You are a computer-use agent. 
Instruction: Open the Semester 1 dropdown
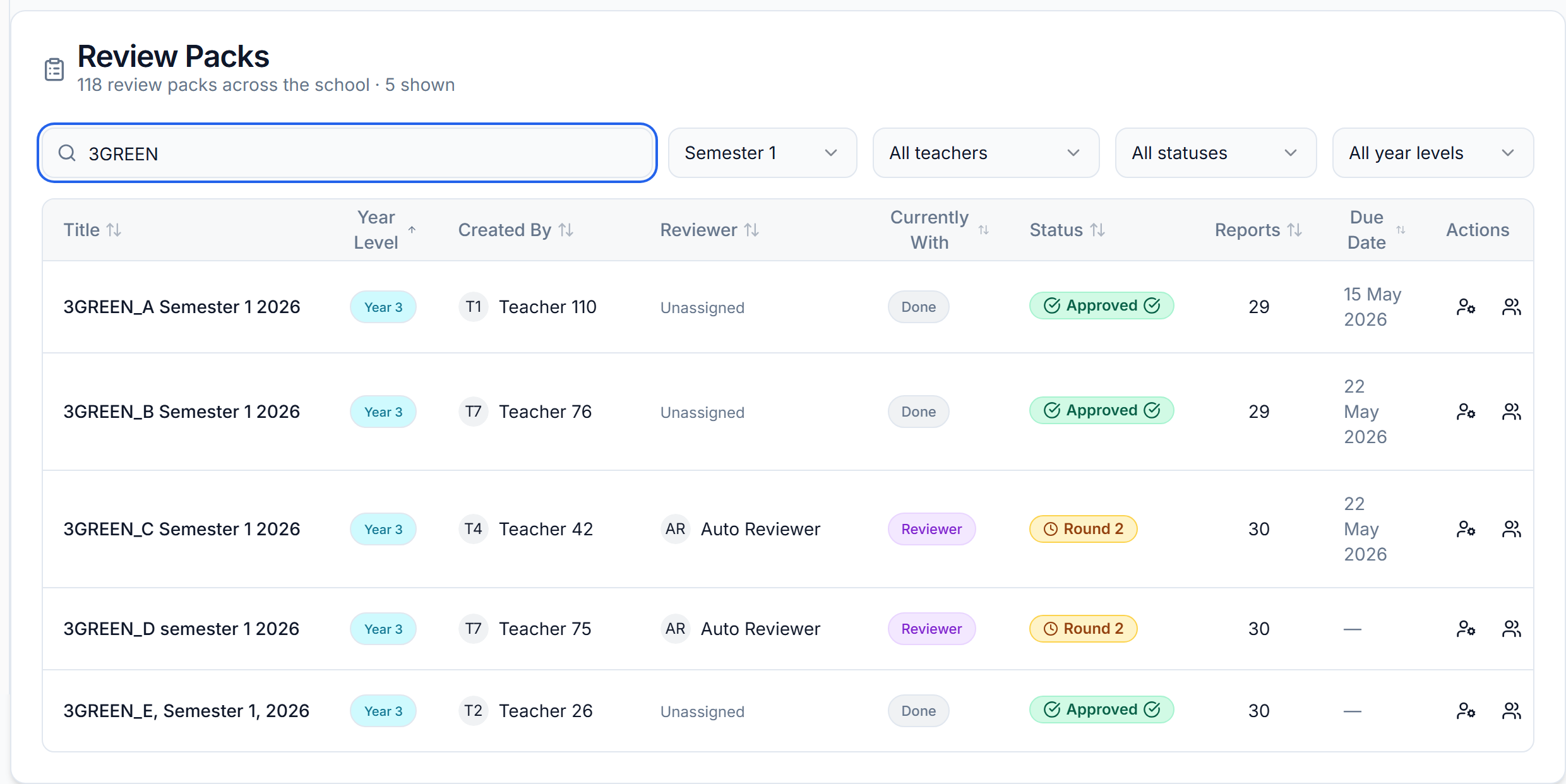pyautogui.click(x=762, y=153)
